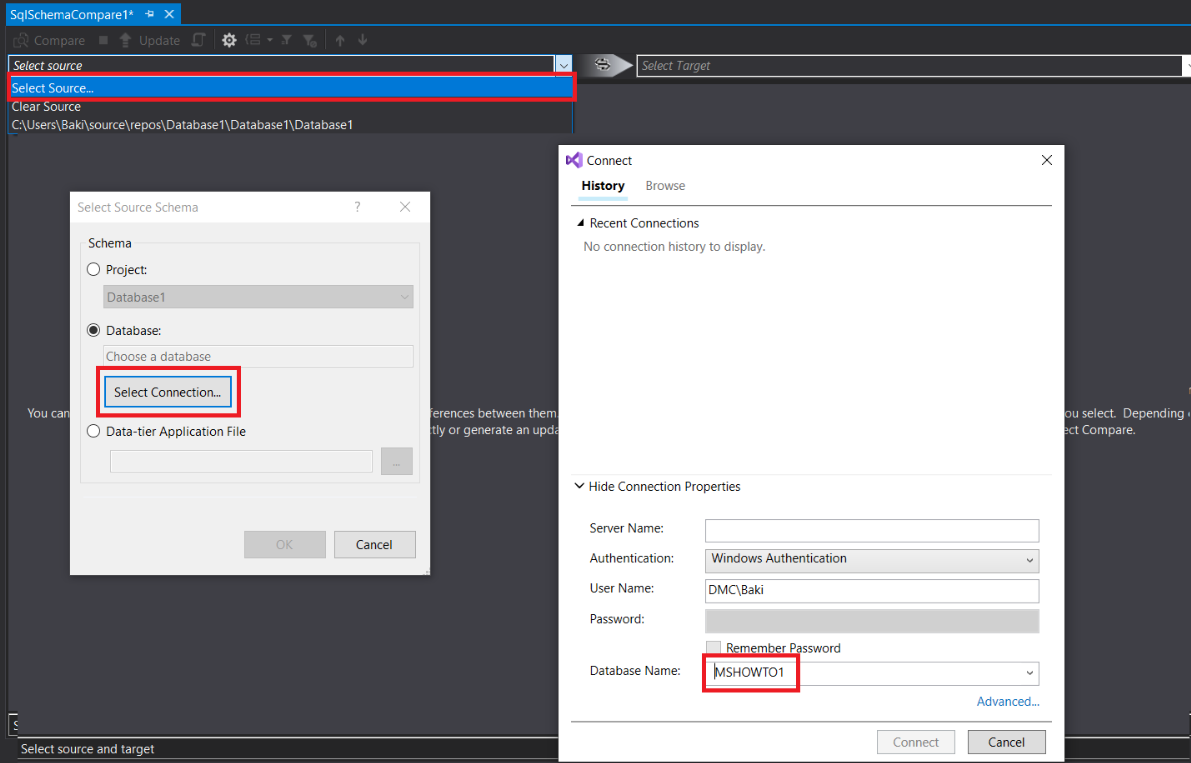Expand the Database Name combo box
The width and height of the screenshot is (1191, 763).
point(1029,674)
